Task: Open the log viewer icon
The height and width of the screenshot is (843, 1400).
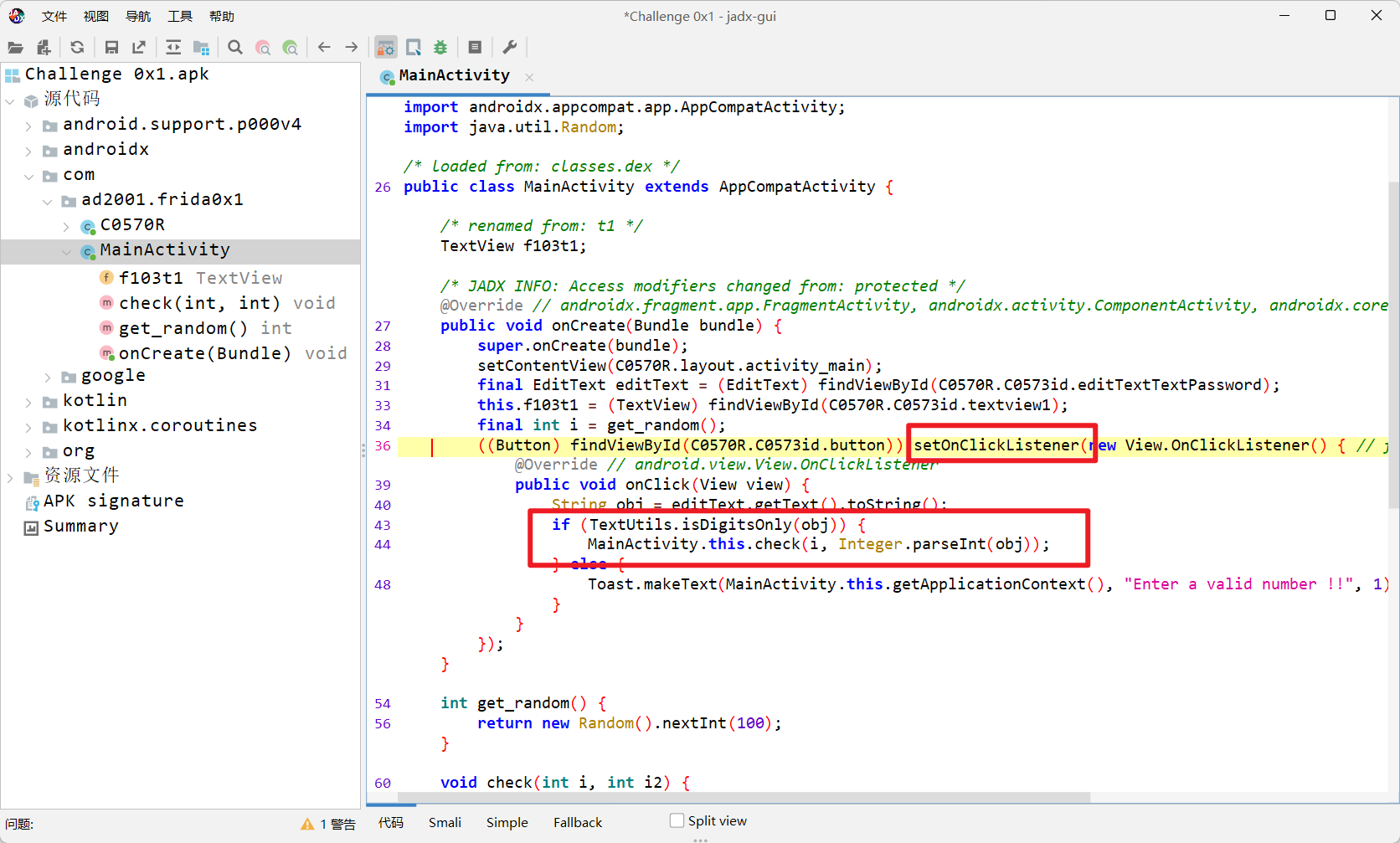Action: click(x=475, y=48)
